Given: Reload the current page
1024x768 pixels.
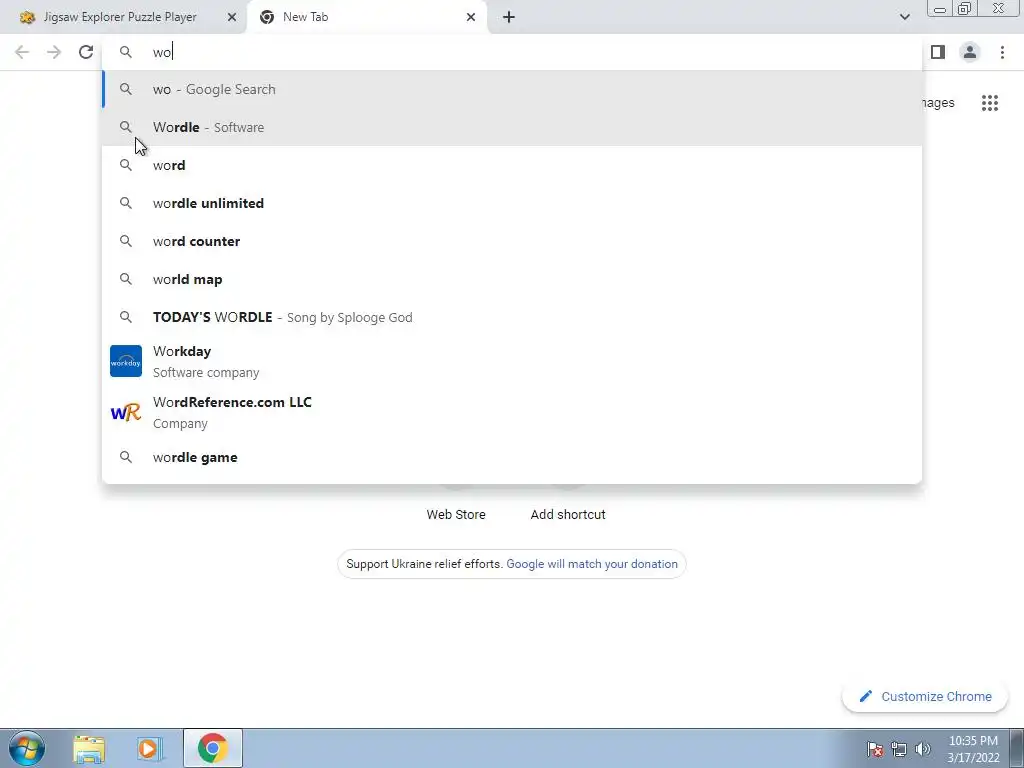Looking at the screenshot, I should click(86, 52).
